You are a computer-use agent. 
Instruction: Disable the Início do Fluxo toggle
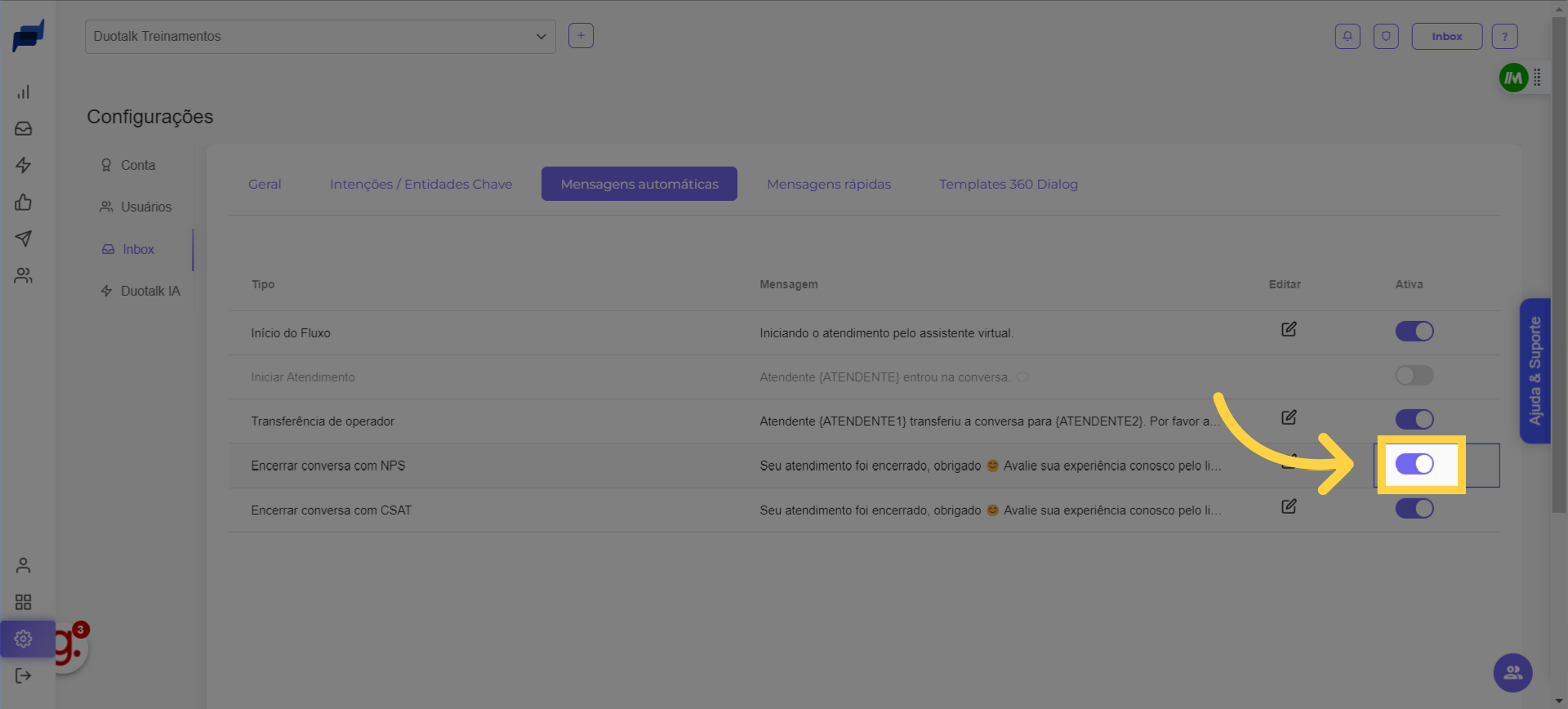pos(1414,331)
